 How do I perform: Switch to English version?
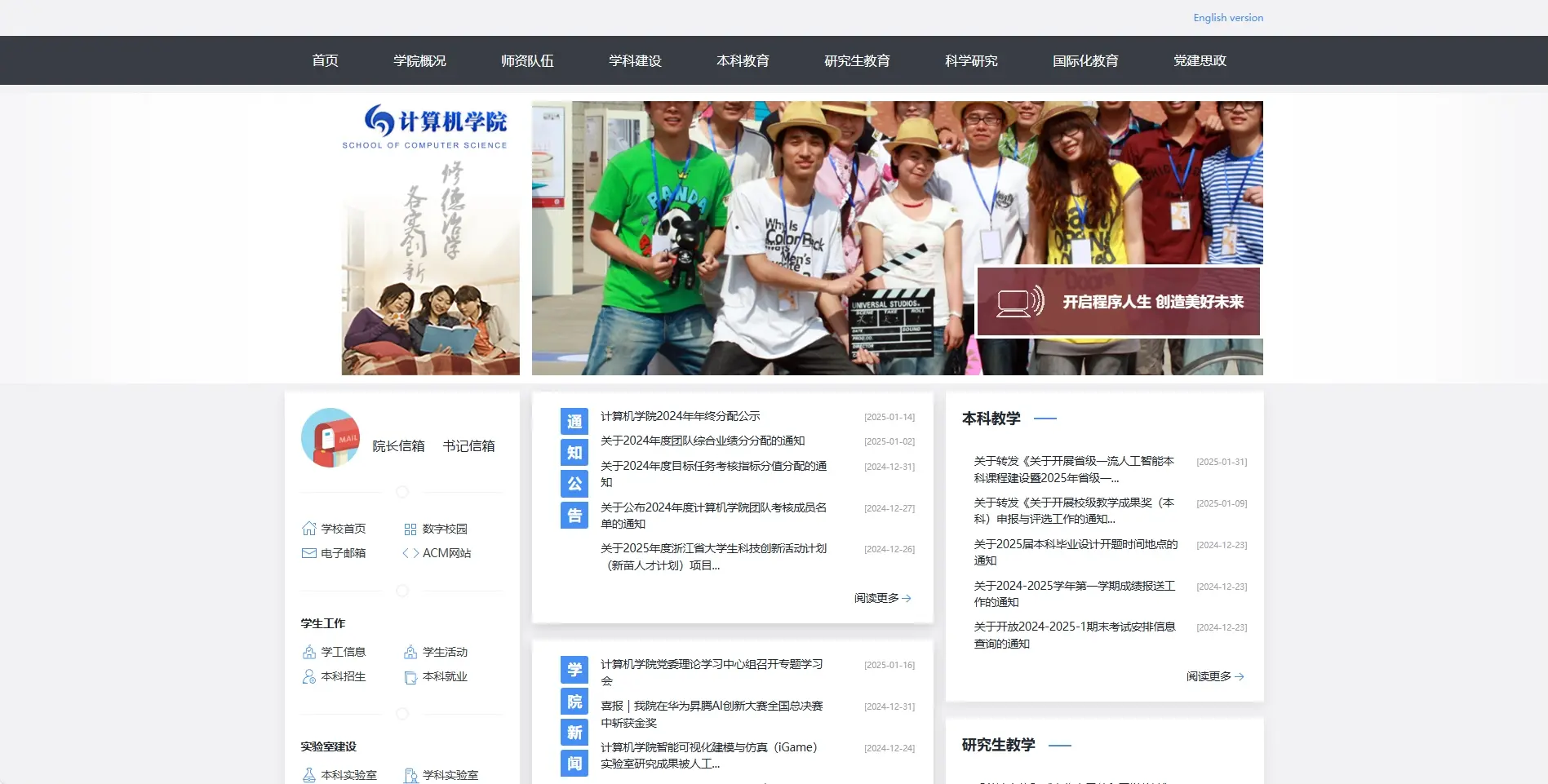(1227, 17)
